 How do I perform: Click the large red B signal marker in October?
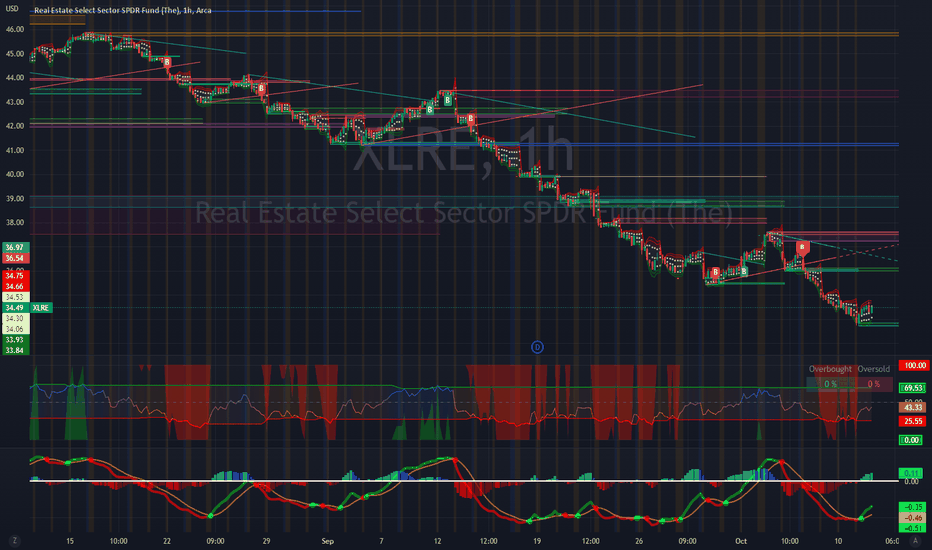(802, 247)
